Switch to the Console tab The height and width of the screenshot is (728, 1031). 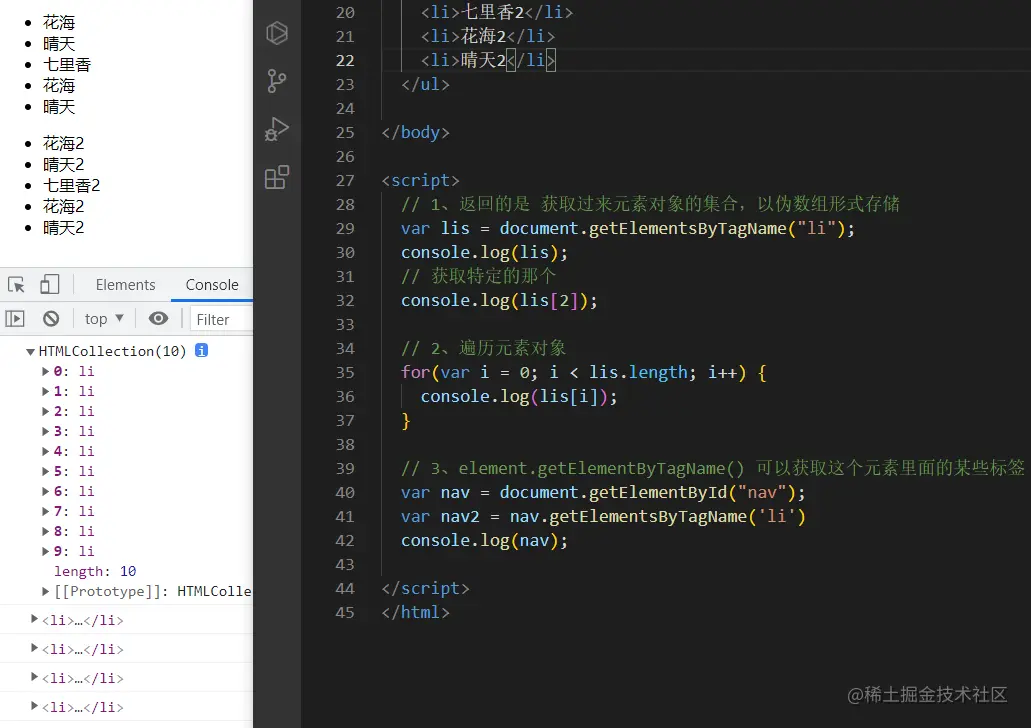point(212,285)
